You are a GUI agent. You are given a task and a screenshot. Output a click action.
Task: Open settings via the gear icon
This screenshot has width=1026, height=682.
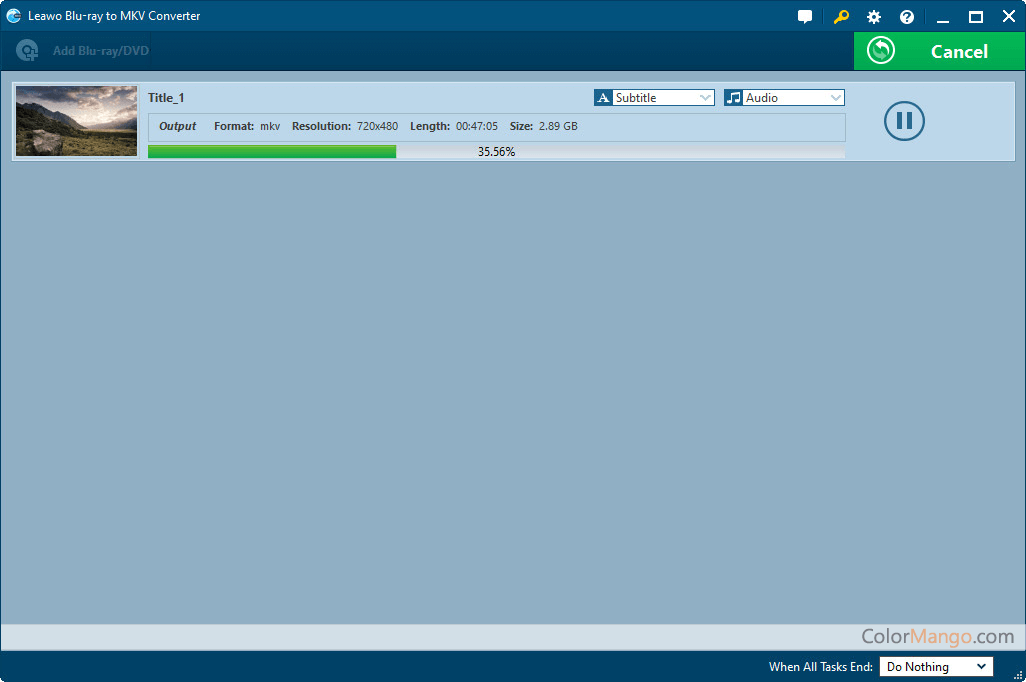click(x=874, y=17)
